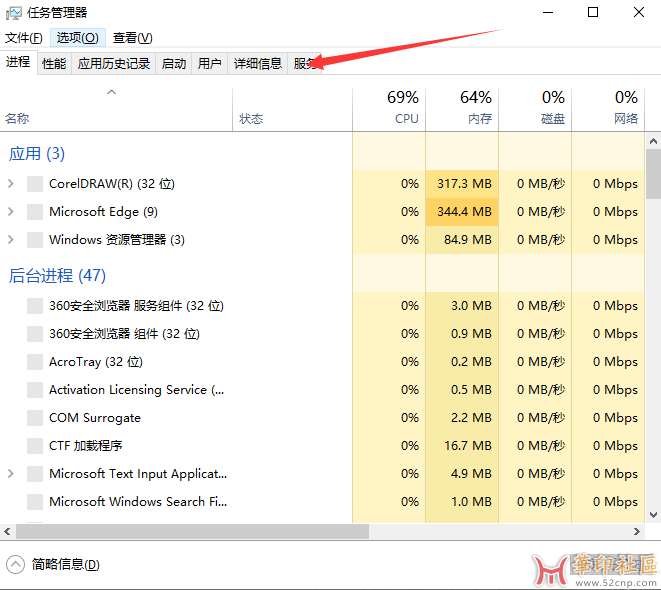This screenshot has width=661, height=590.
Task: Click the vertical scrollbar down arrow
Action: pyautogui.click(x=653, y=515)
